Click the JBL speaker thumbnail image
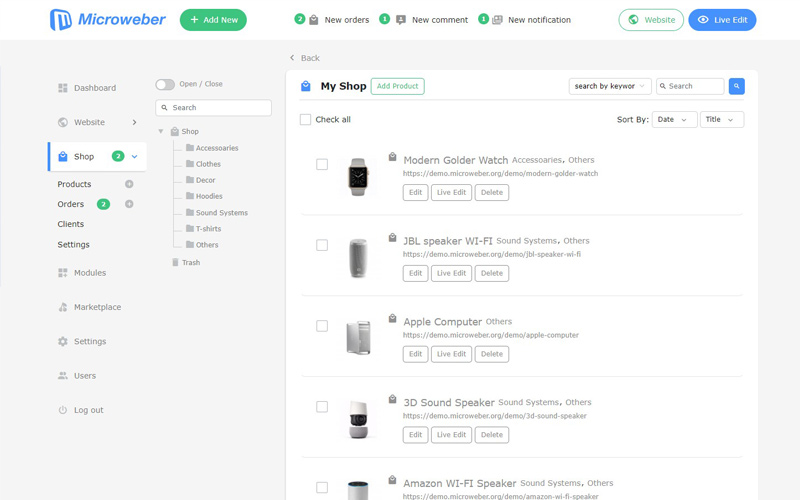800x500 pixels. [358, 258]
